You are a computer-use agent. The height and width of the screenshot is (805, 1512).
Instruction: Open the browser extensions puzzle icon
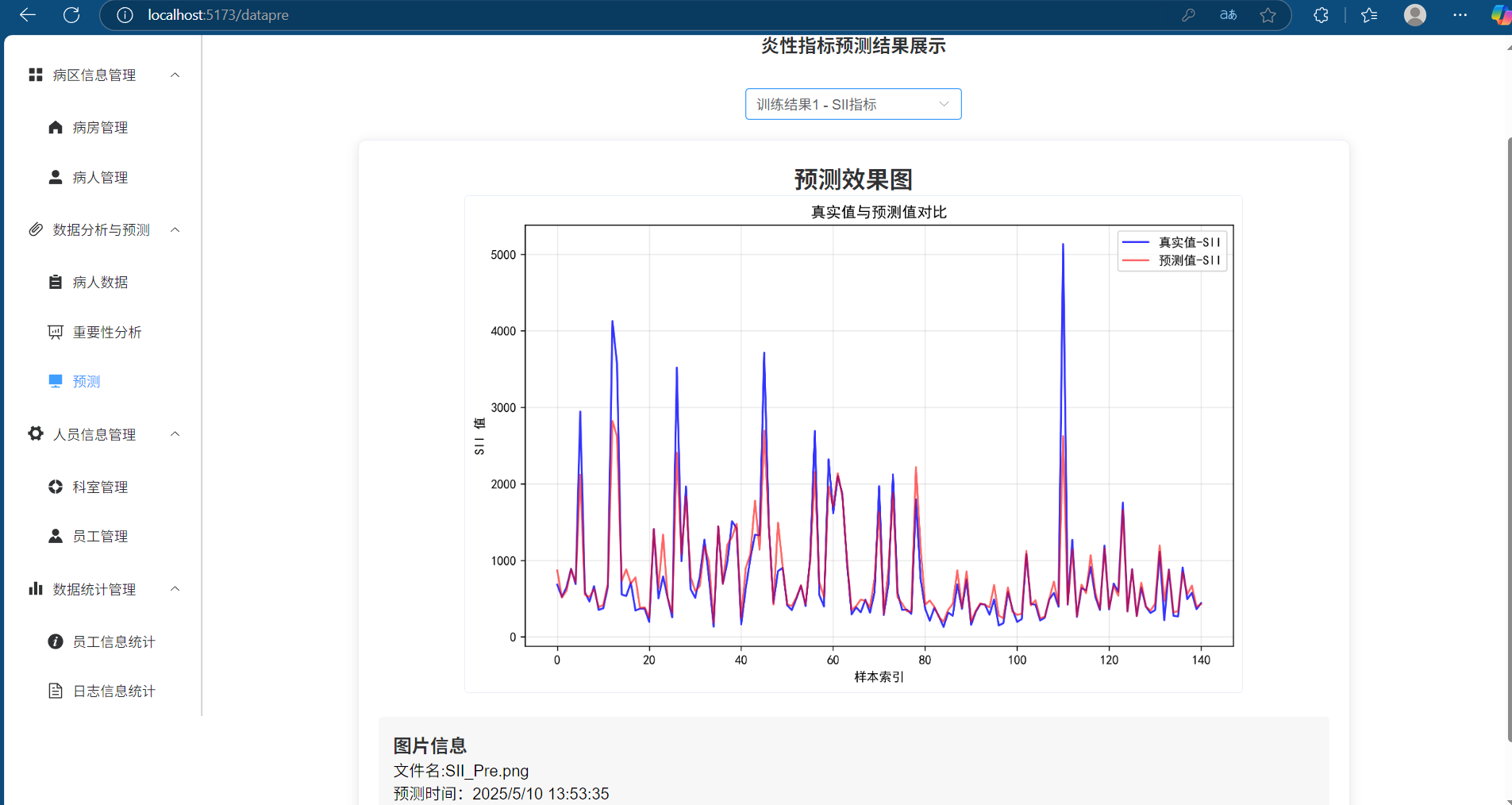[1321, 15]
